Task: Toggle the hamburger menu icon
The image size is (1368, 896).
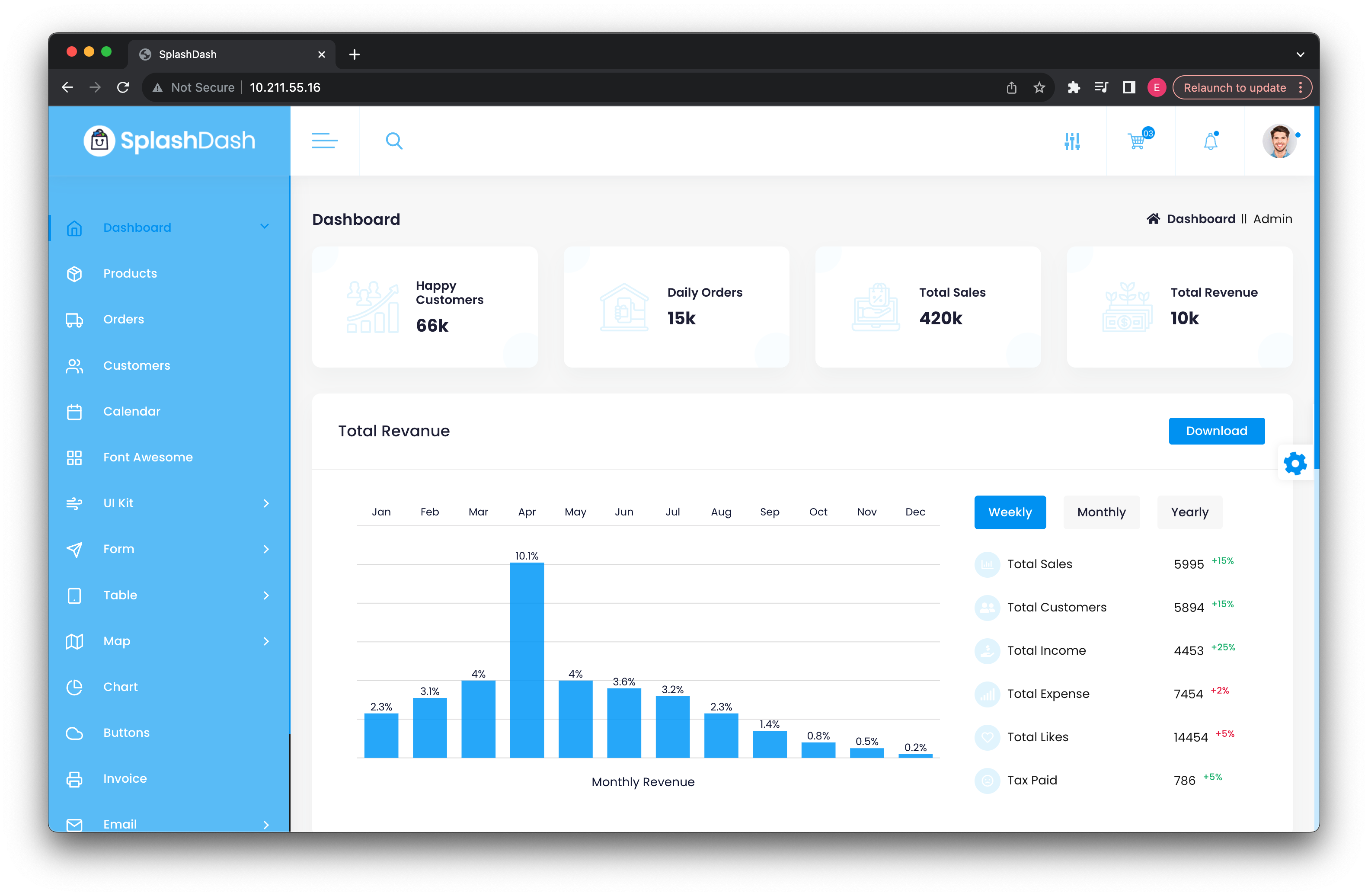Action: (x=325, y=141)
